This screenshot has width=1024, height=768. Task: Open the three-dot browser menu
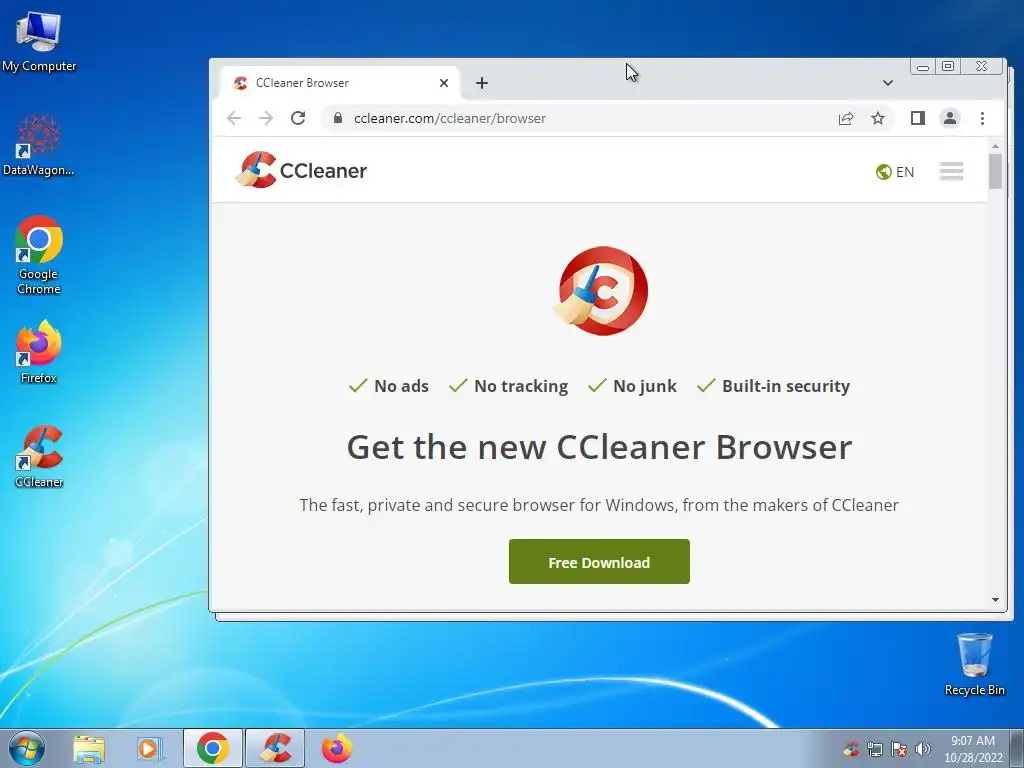[982, 118]
